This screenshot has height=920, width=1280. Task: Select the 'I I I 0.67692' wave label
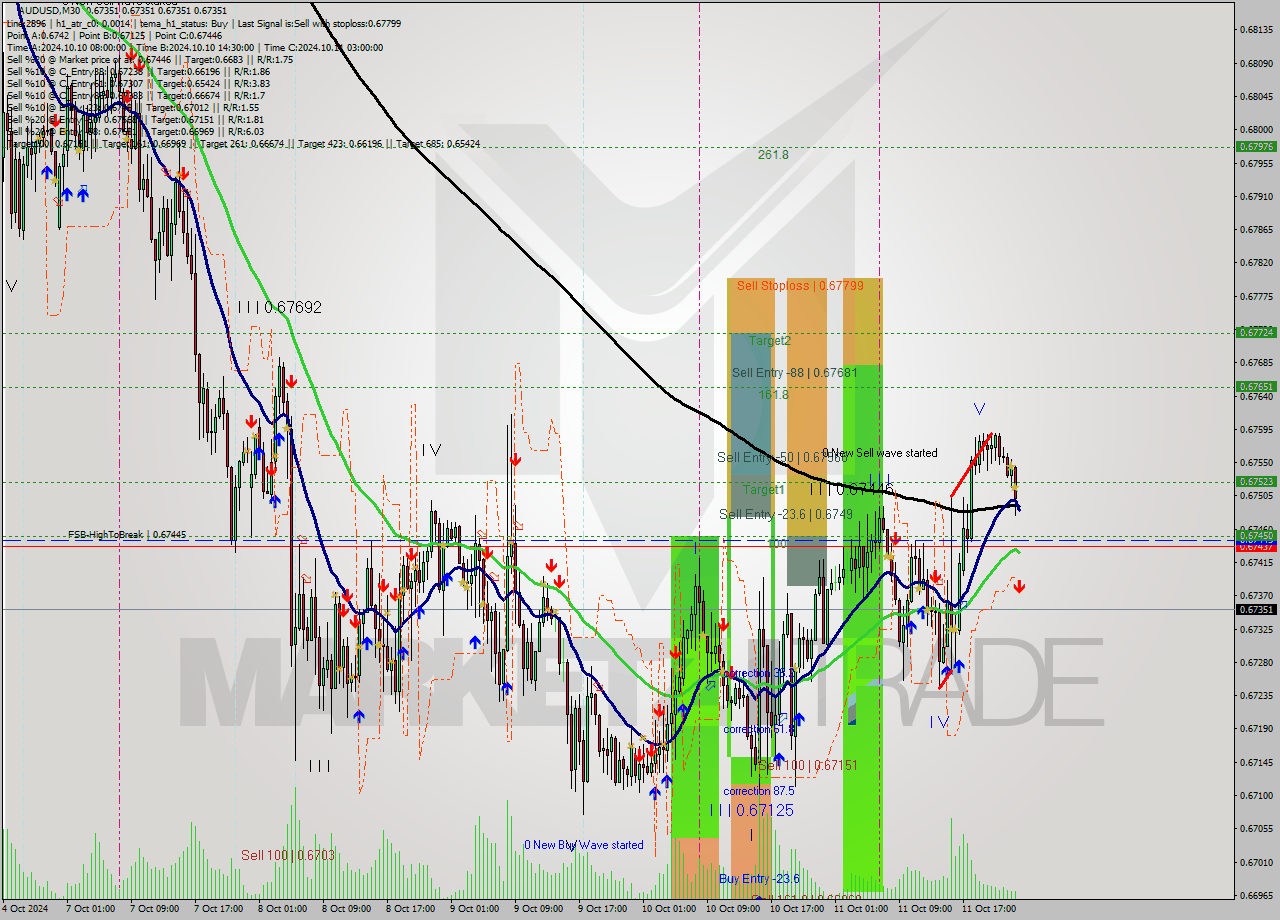280,307
